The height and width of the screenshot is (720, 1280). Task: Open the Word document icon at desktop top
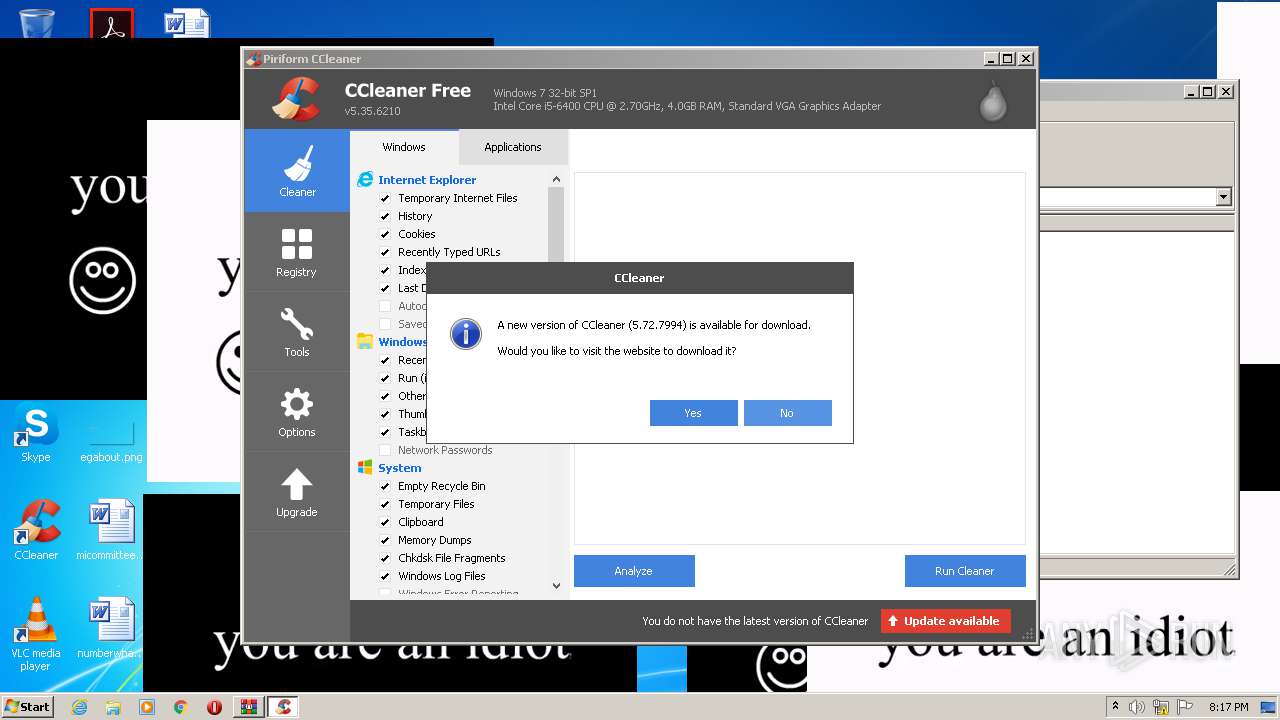click(187, 22)
